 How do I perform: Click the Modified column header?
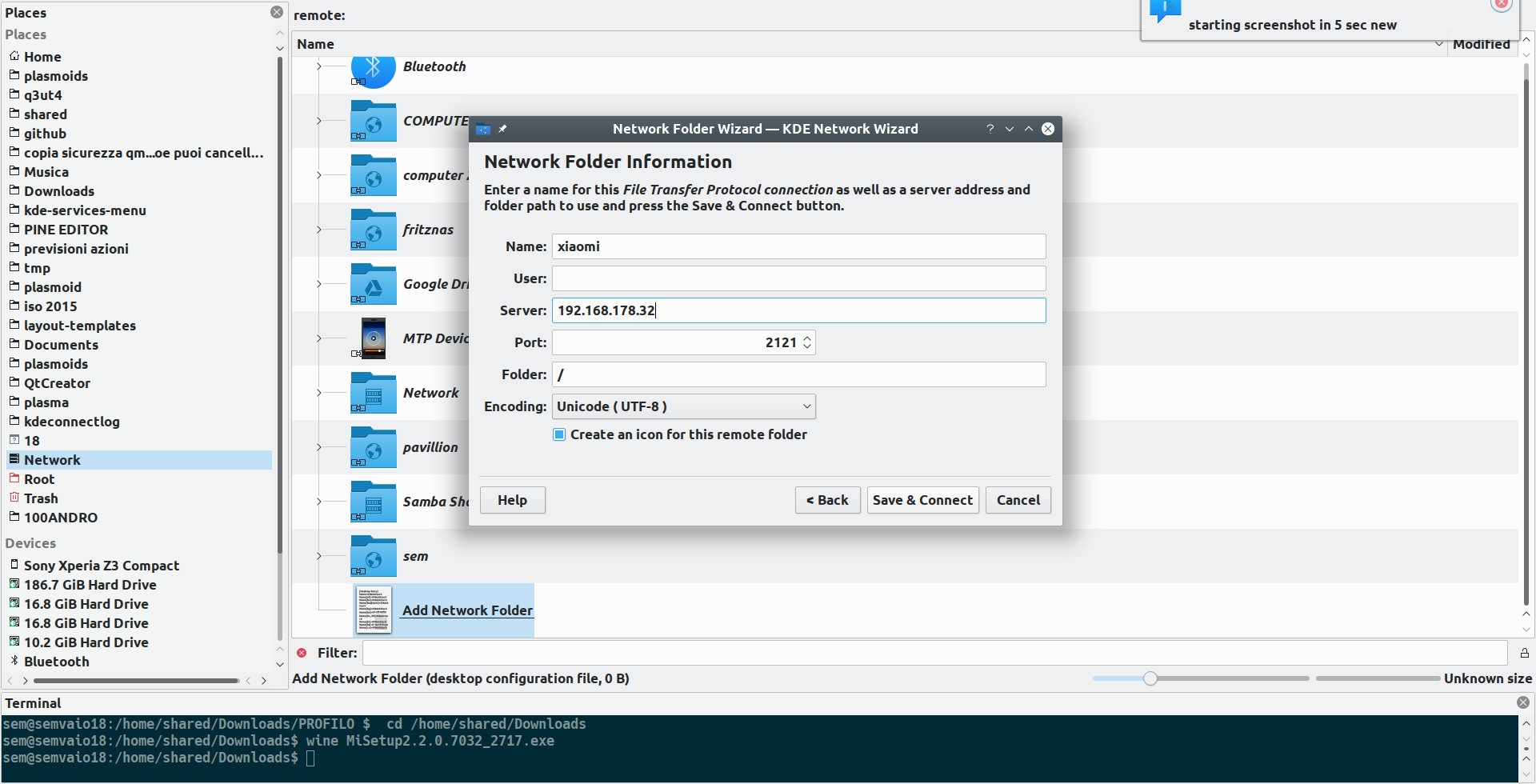1482,45
